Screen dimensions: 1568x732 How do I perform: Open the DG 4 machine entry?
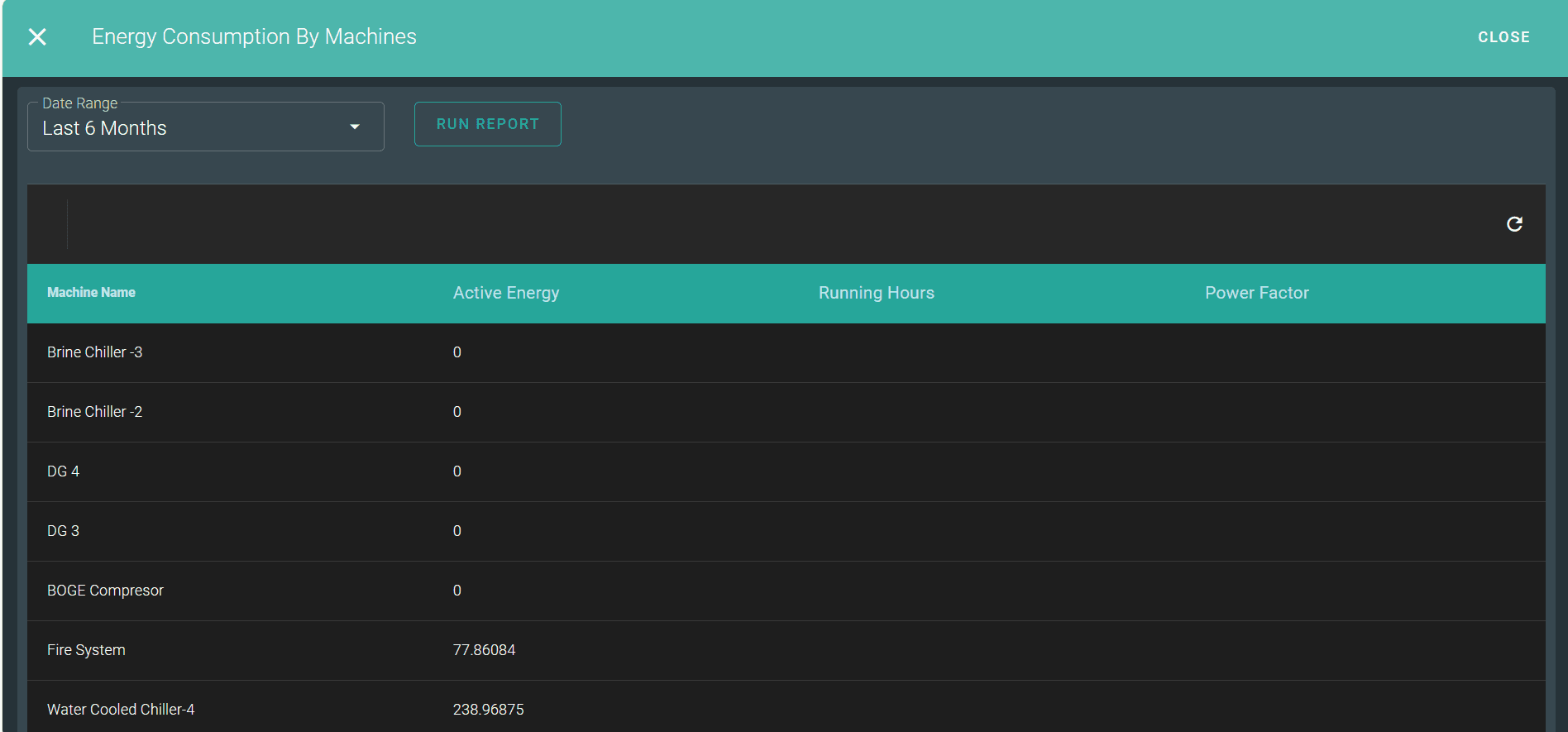(x=63, y=471)
